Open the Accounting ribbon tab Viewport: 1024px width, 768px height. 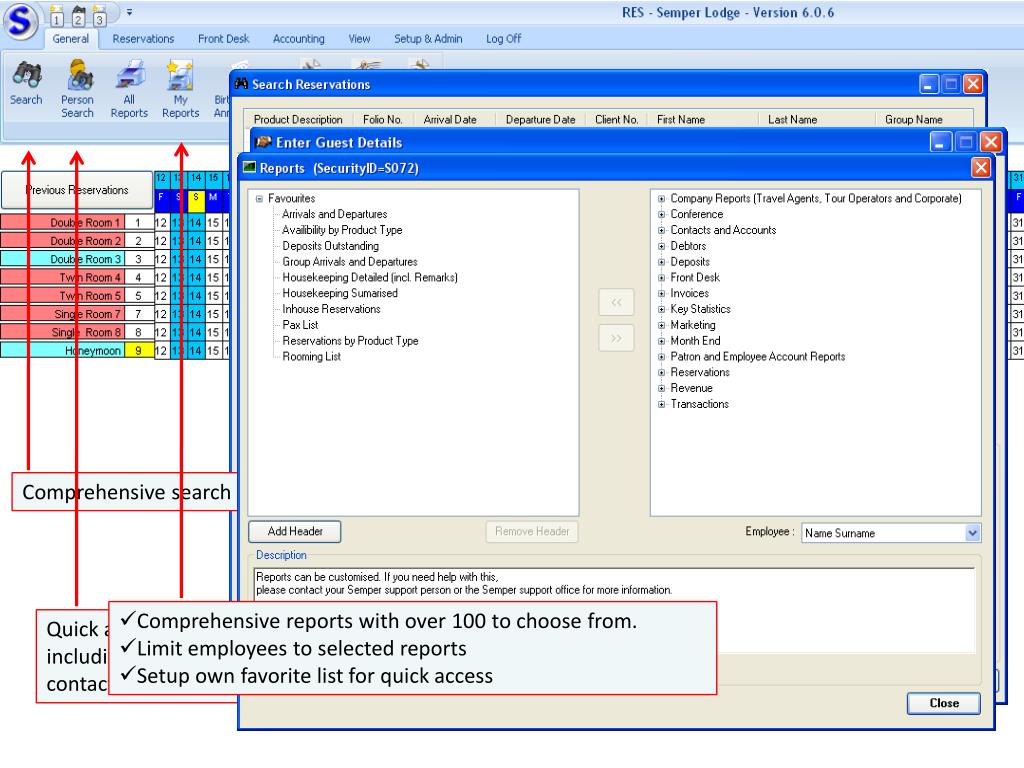click(x=298, y=39)
